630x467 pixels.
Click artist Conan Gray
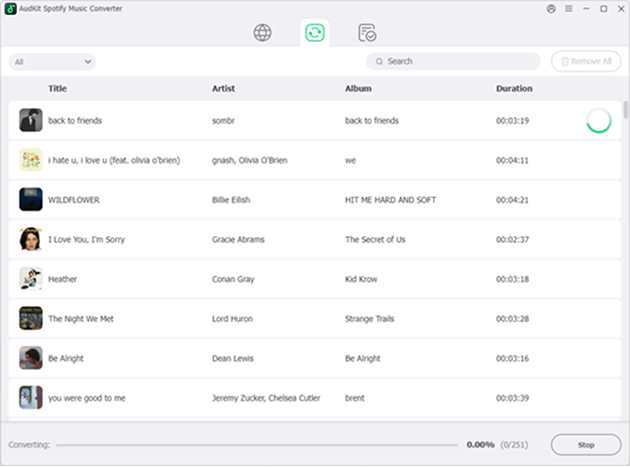[x=233, y=279]
